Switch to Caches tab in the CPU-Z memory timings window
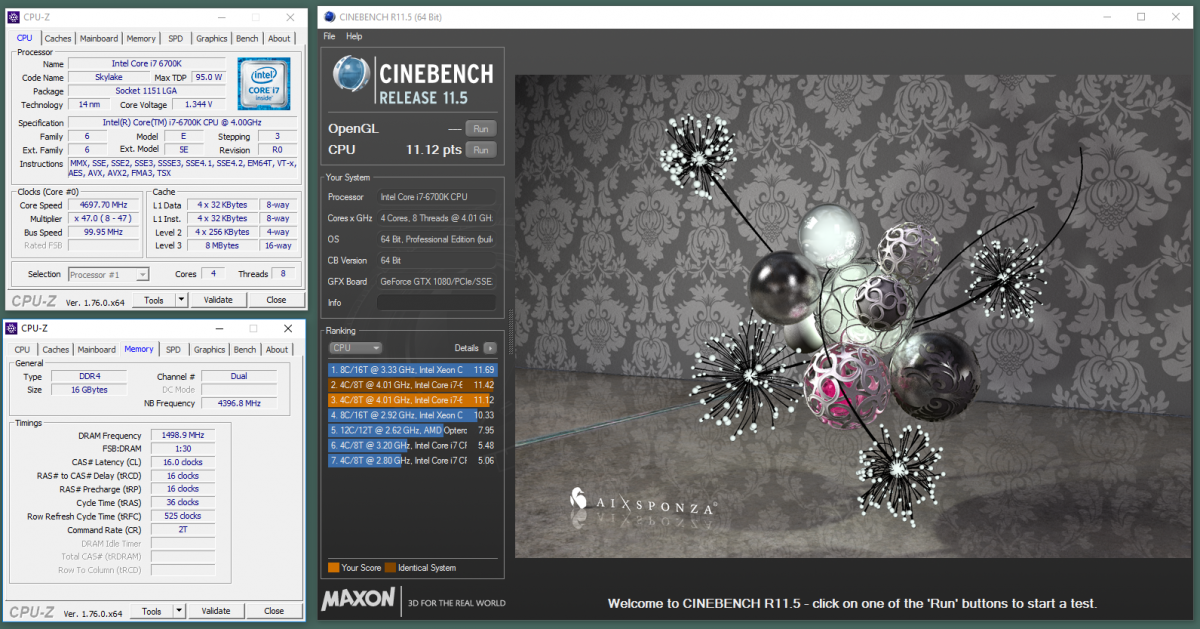Screen dimensions: 1200x629 [x=56, y=350]
